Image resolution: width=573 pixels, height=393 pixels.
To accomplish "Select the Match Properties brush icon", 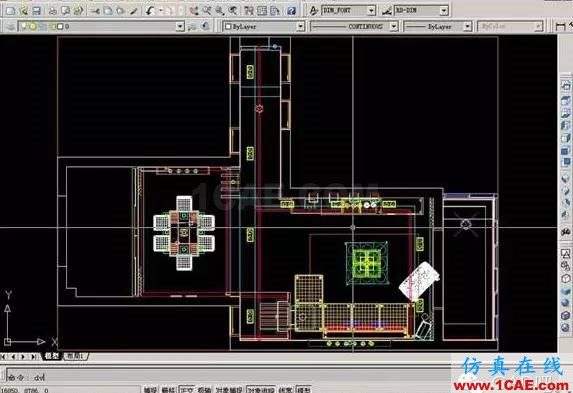I will click(134, 11).
